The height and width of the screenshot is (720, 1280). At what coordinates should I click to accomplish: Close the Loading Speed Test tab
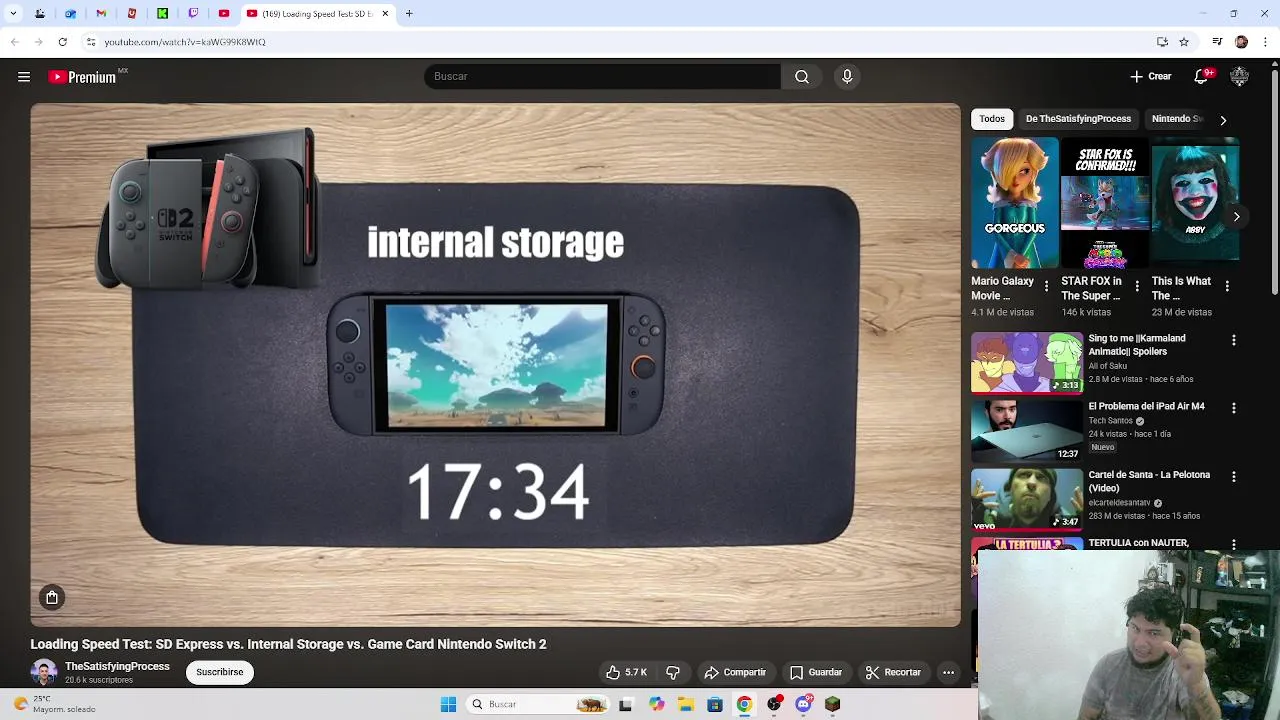point(385,14)
